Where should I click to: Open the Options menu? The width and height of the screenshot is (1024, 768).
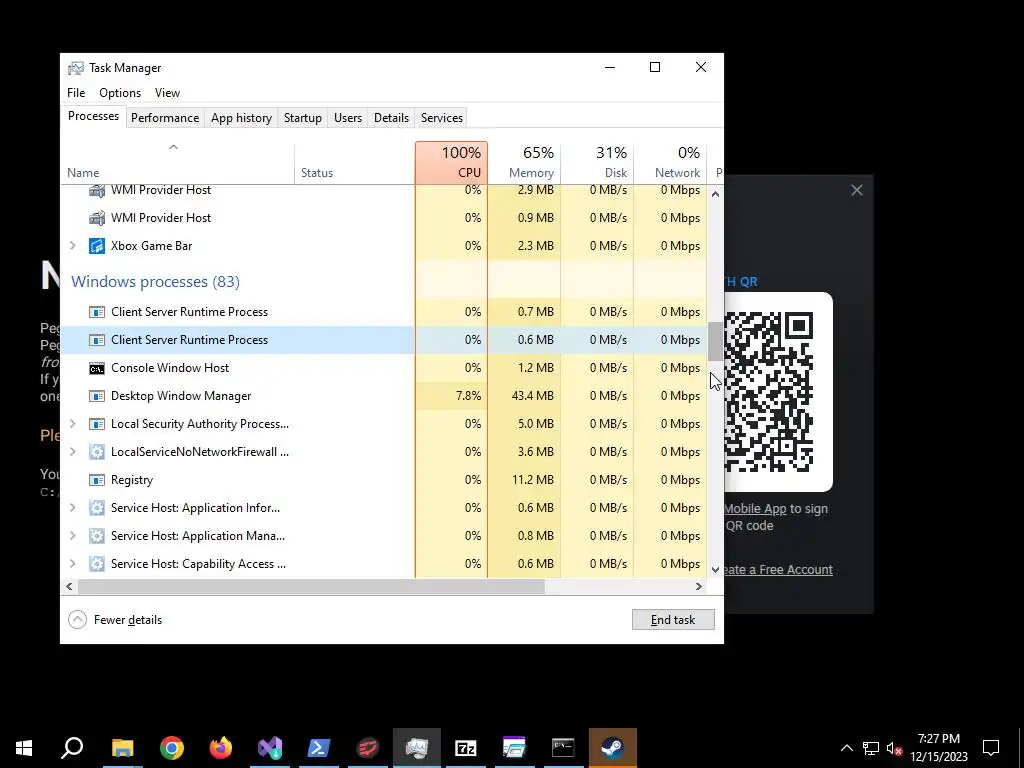point(120,93)
